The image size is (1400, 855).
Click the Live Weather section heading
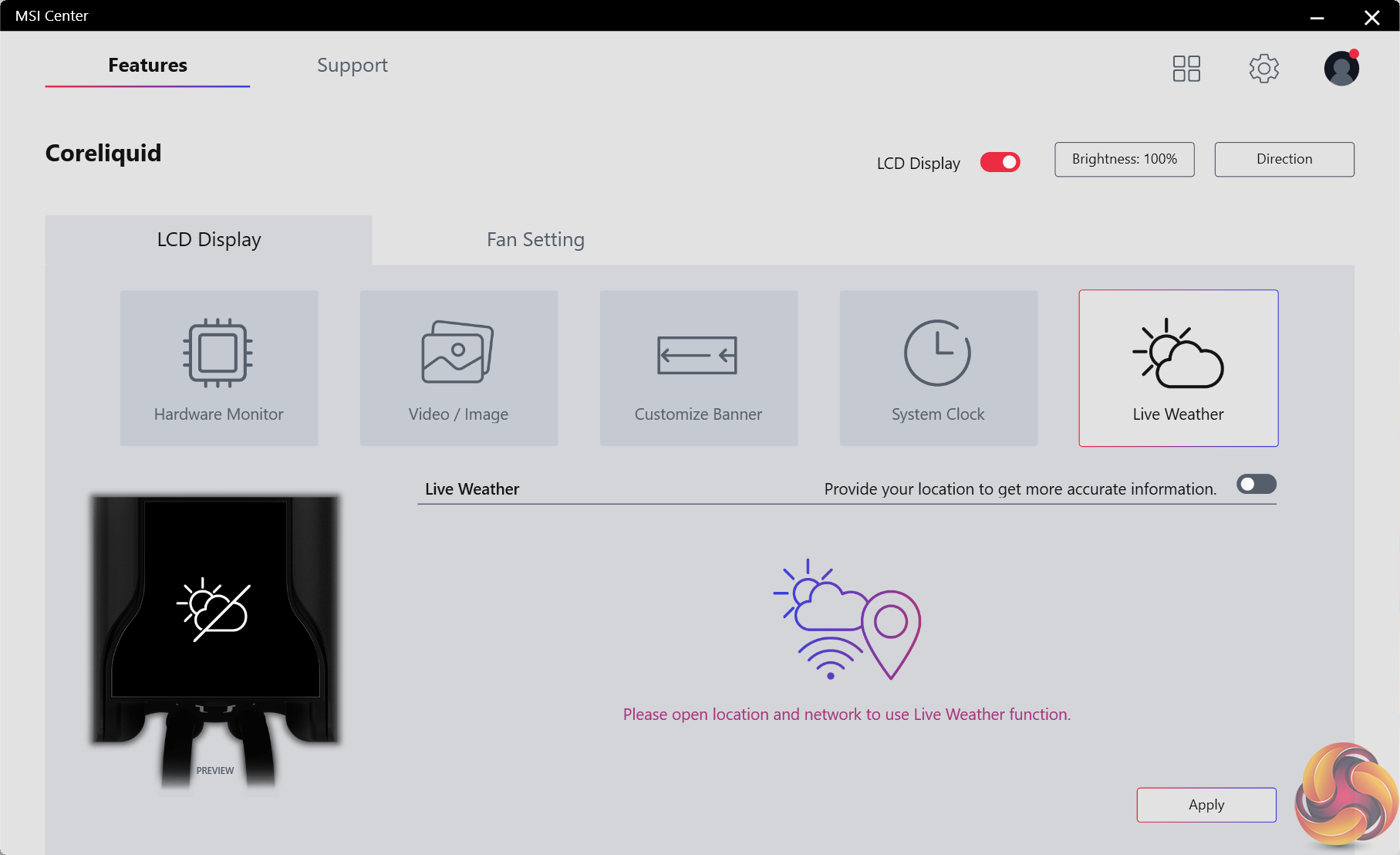(x=472, y=488)
